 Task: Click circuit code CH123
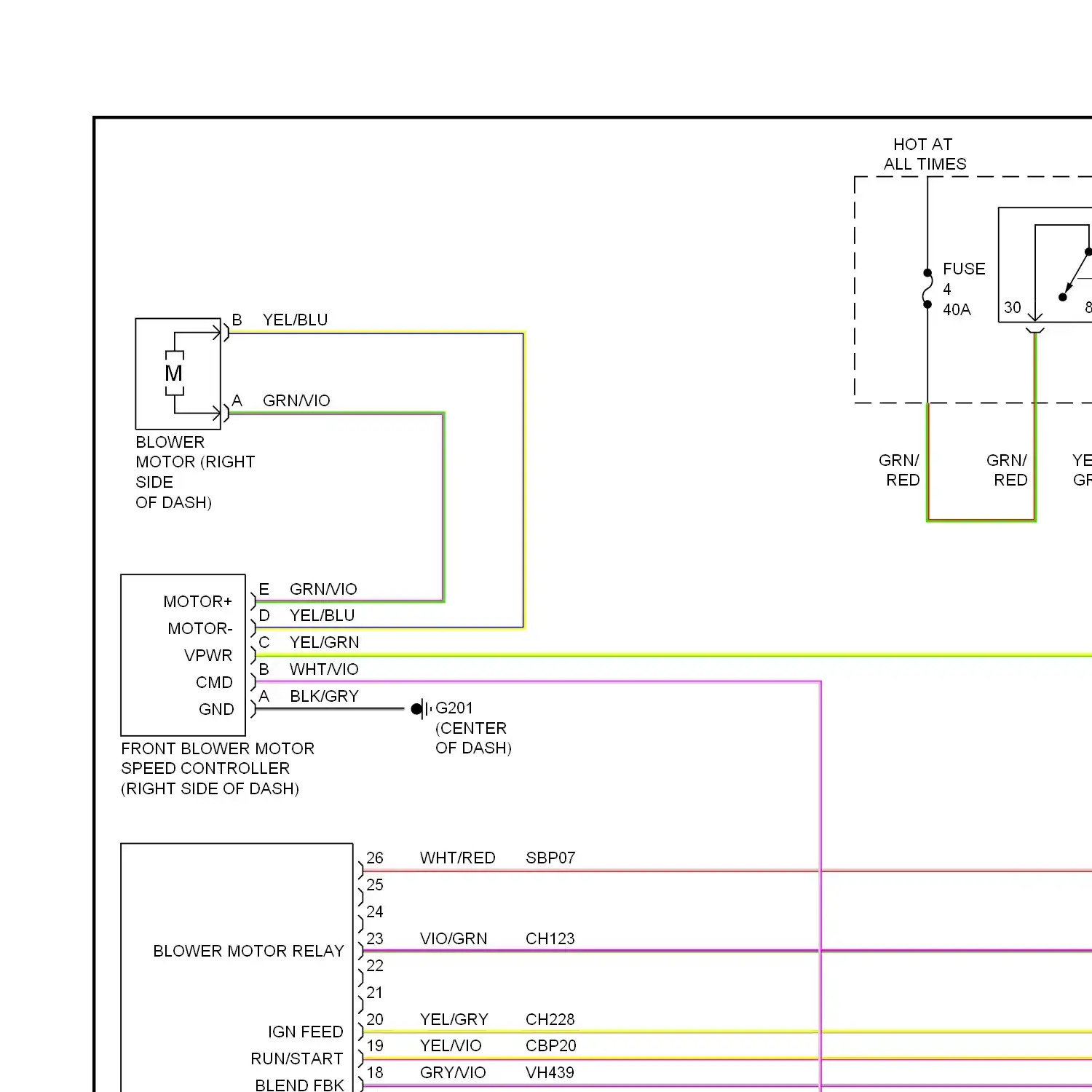pos(550,938)
